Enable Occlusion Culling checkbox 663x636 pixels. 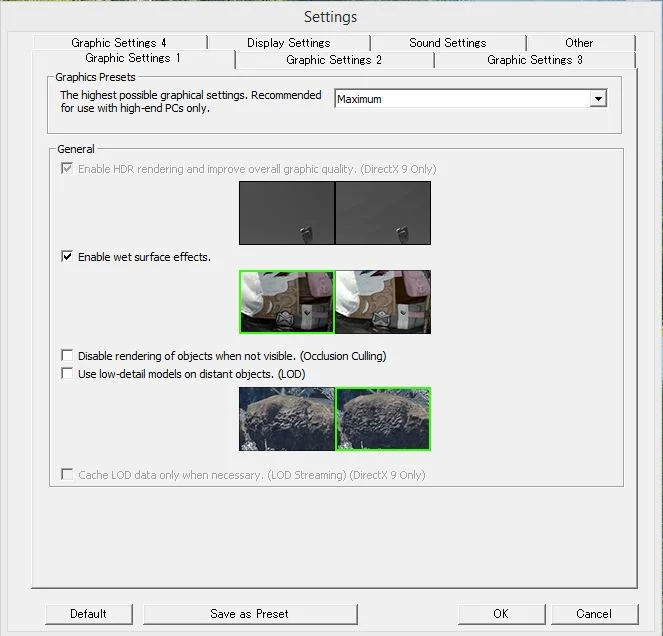coord(67,355)
